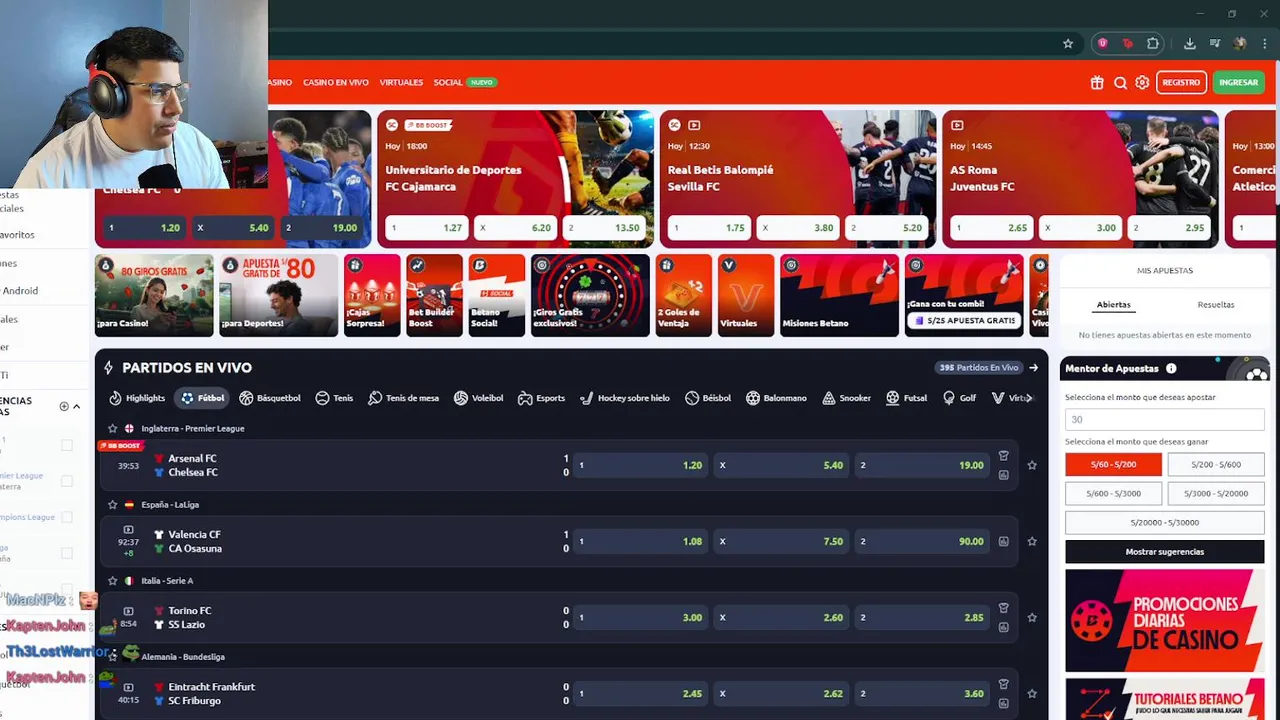The image size is (1280, 720).
Task: Click the green INGRESAR button
Action: tap(1238, 83)
